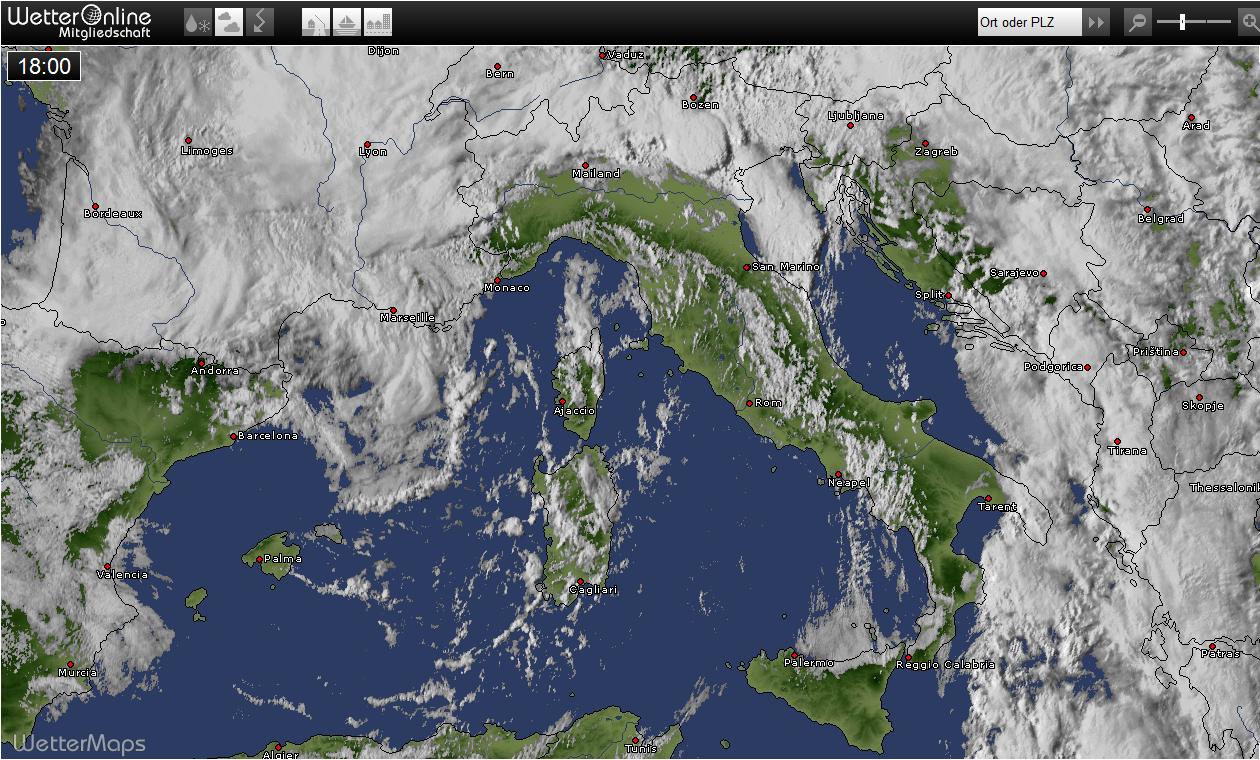Viewport: 1260px width, 760px height.
Task: Select the Barcelona city marker
Action: pos(234,436)
